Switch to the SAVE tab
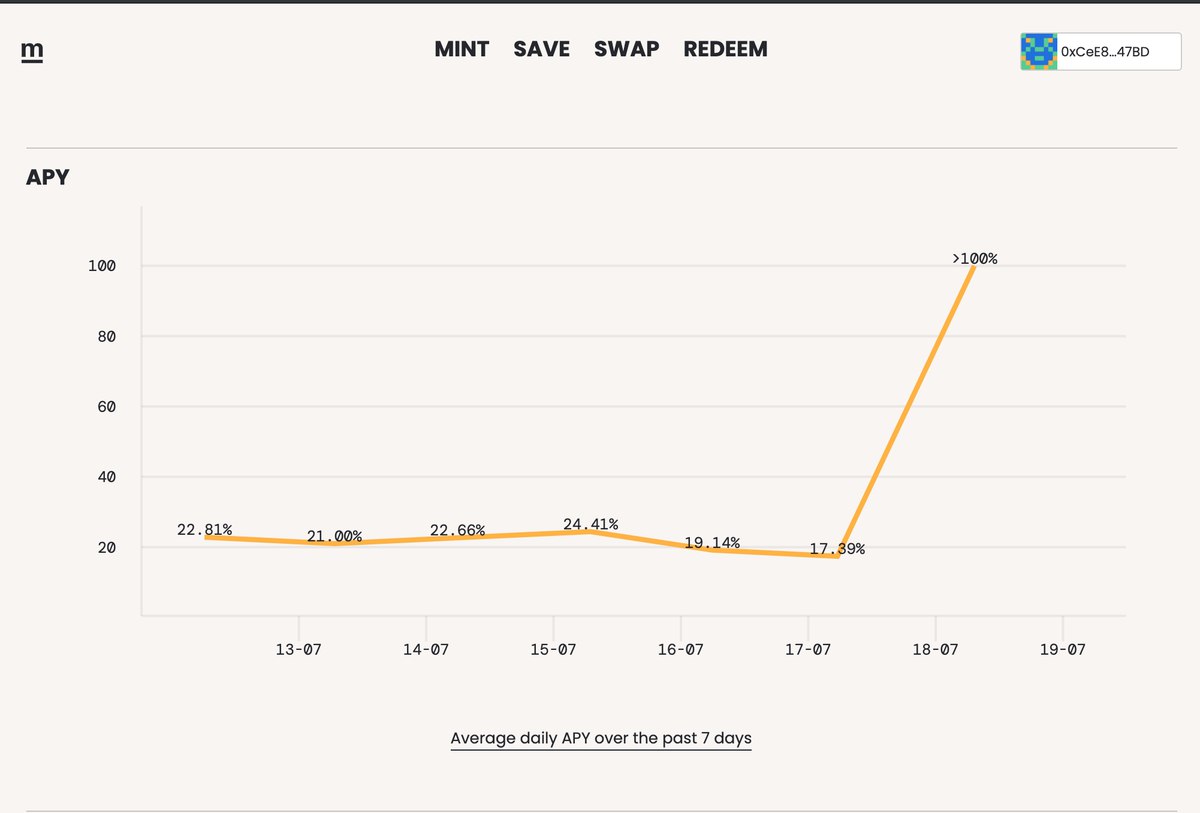 [x=541, y=49]
